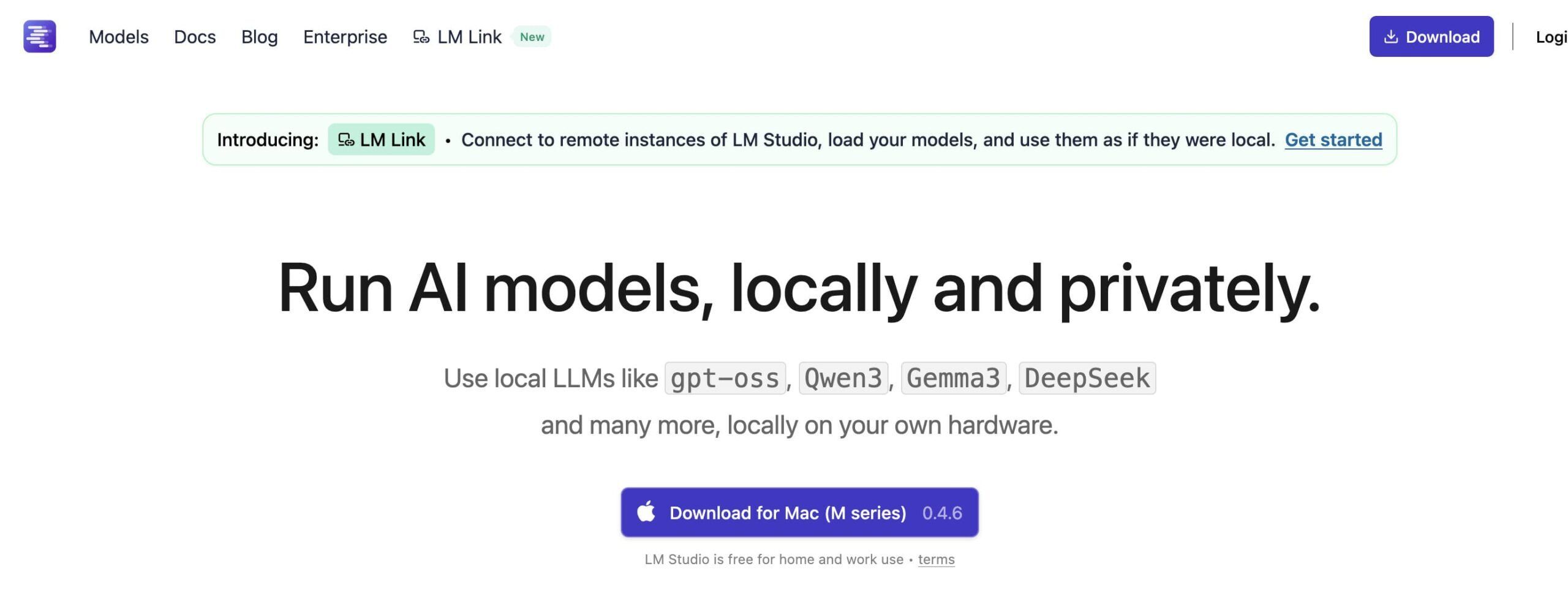Click the DeepSeek model tag

1087,378
